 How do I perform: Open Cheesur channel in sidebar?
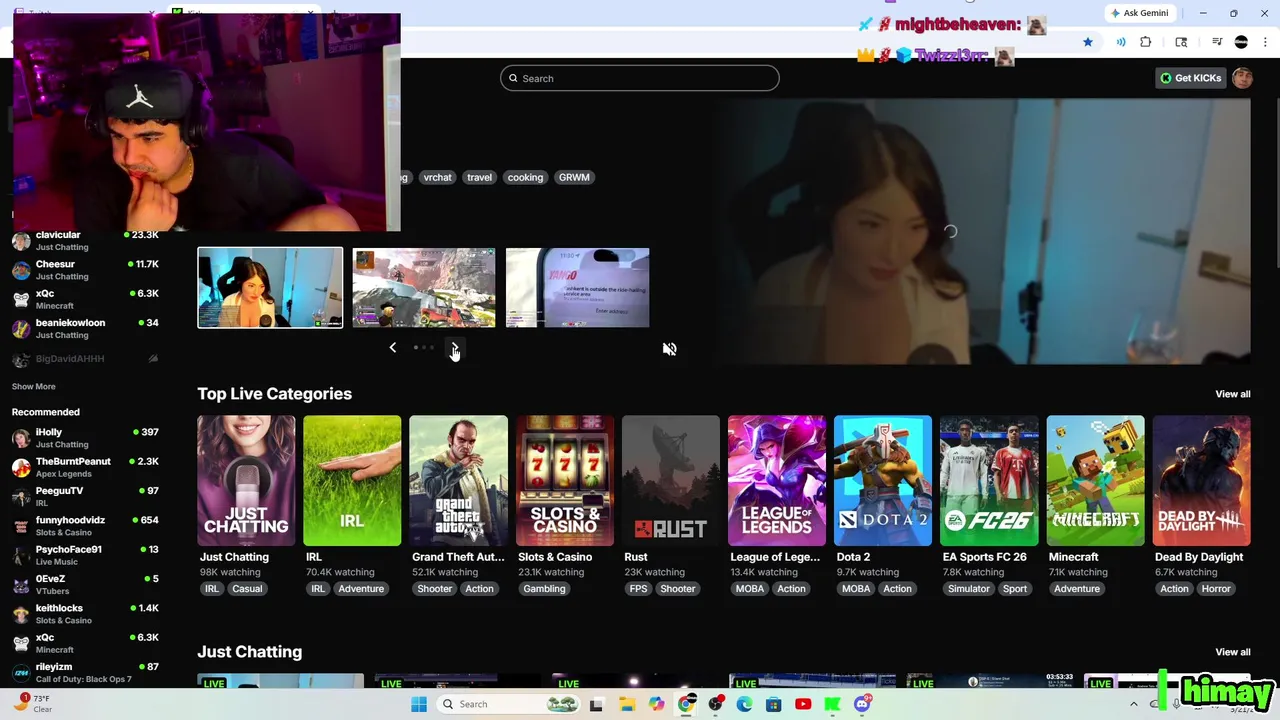(x=85, y=270)
